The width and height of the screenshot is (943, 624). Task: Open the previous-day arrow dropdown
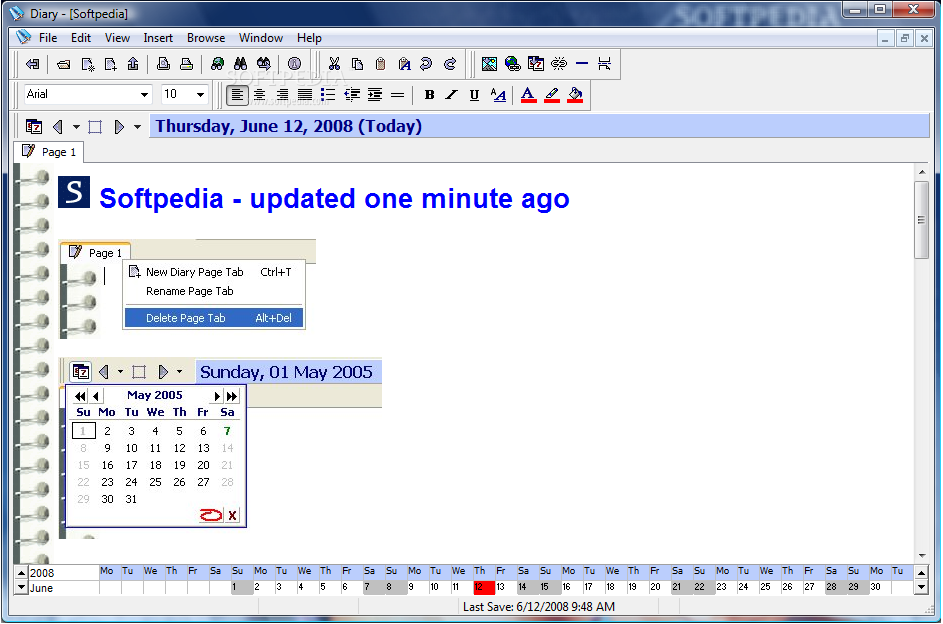tap(76, 127)
